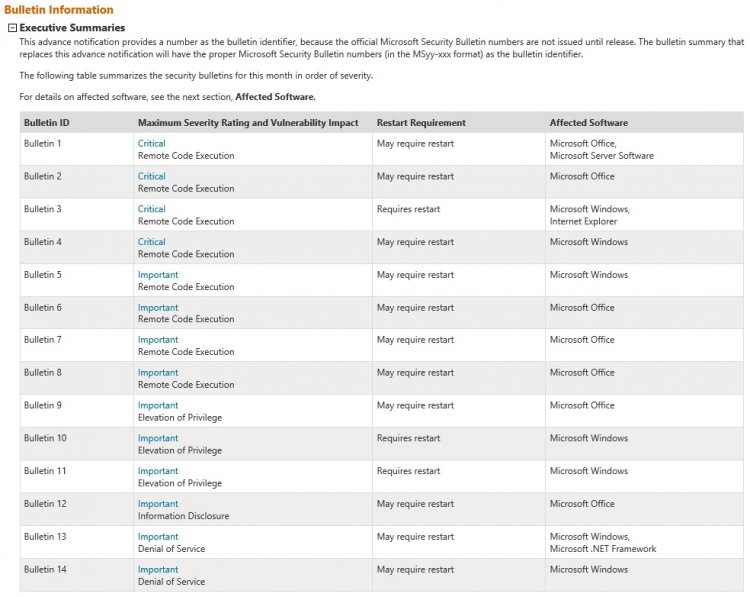This screenshot has height=597, width=750.
Task: Click 'Requires restart' in Bulletin 10 row
Action: point(408,438)
